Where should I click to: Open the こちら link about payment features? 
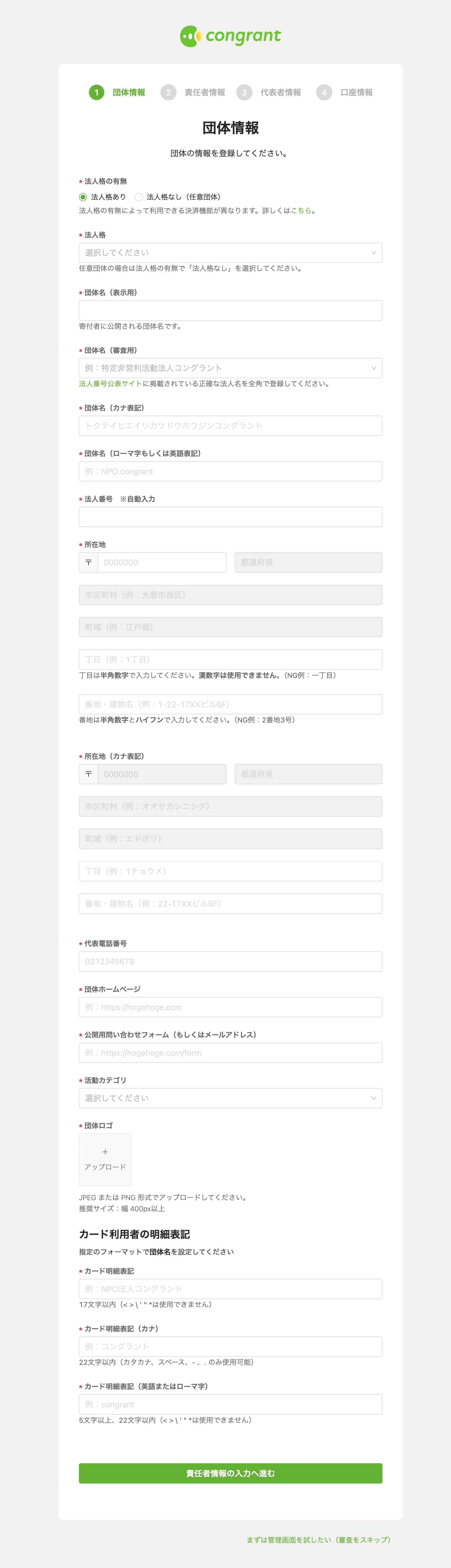[x=301, y=210]
